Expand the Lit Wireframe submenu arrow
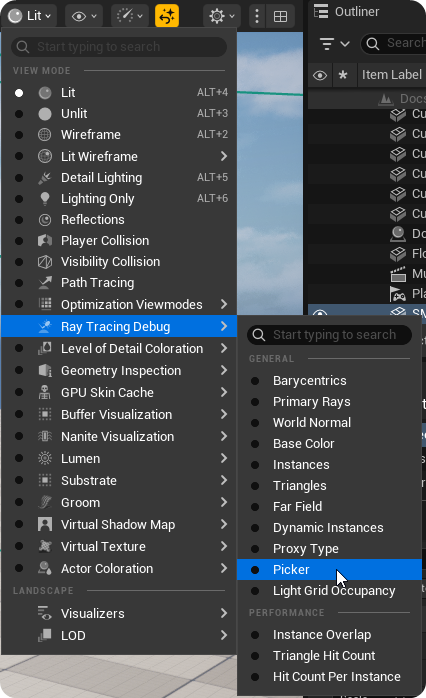 224,156
